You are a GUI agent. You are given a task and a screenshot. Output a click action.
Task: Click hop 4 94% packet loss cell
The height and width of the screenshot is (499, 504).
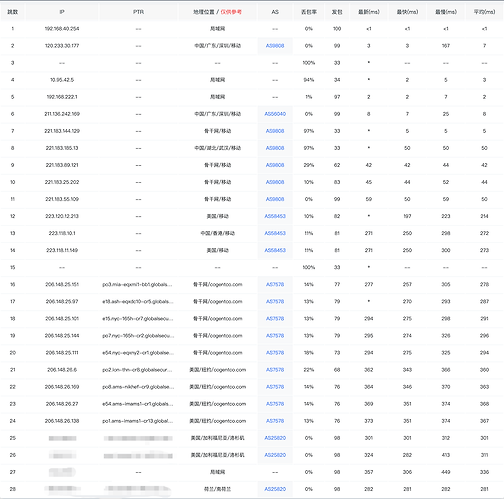click(309, 80)
